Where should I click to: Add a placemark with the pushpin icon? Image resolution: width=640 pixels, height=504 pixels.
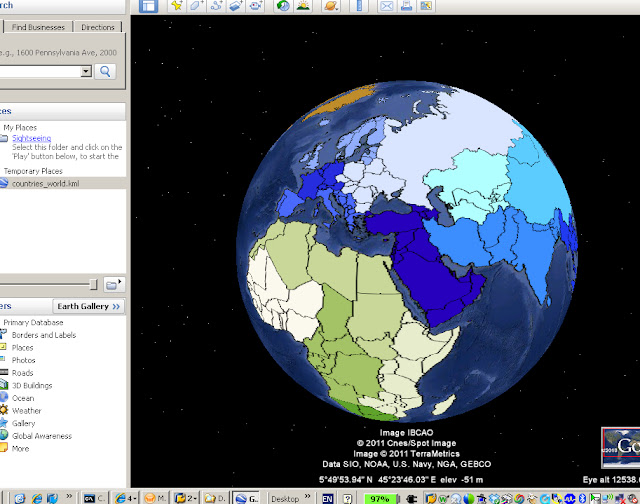tap(177, 6)
